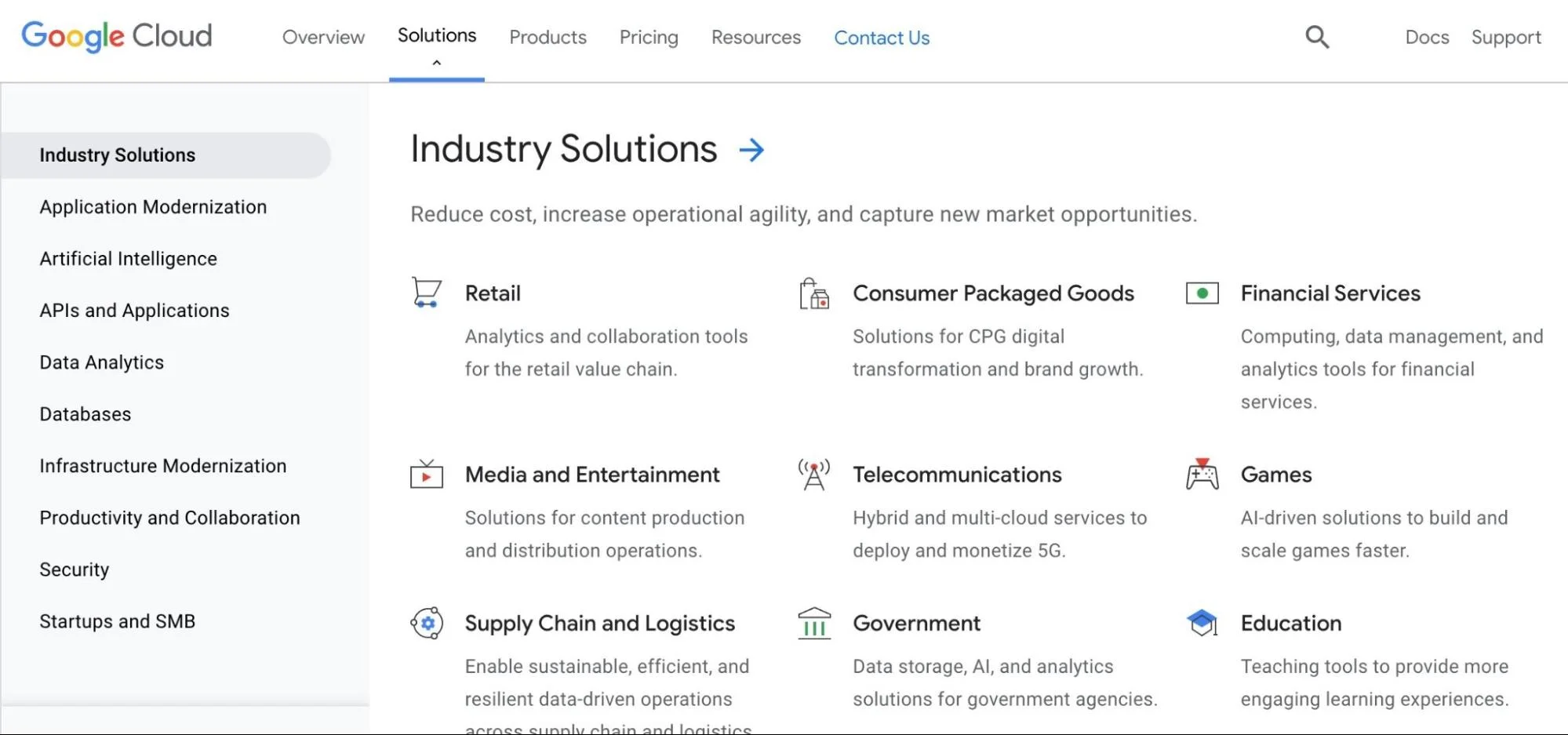1568x735 pixels.
Task: Click the Government building icon
Action: click(x=814, y=624)
